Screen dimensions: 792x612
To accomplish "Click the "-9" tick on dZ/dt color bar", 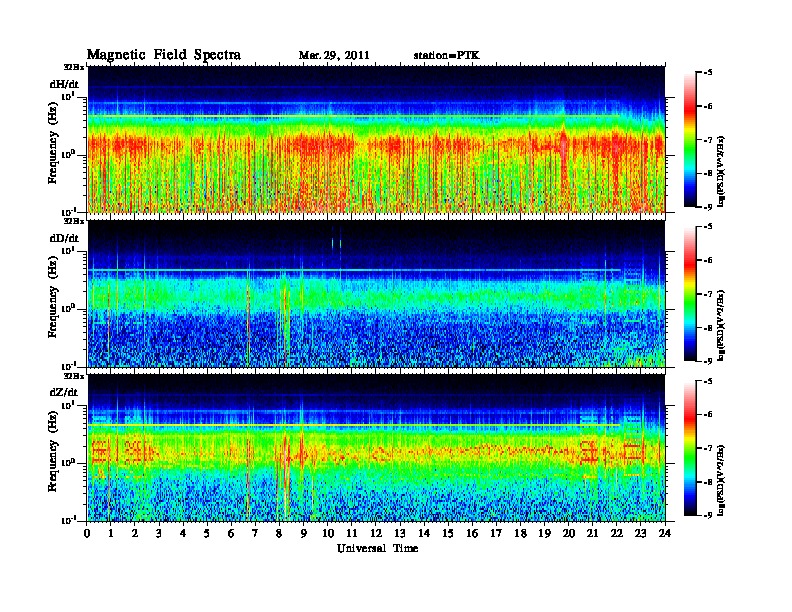I will (x=709, y=515).
